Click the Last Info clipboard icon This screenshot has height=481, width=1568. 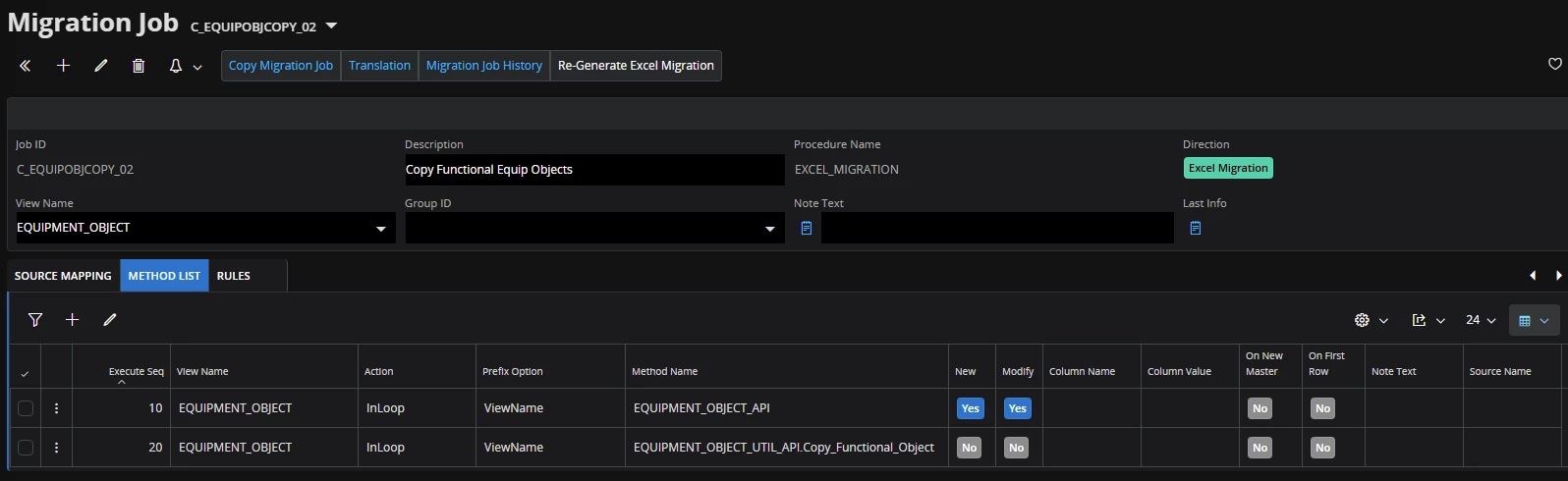point(1196,228)
